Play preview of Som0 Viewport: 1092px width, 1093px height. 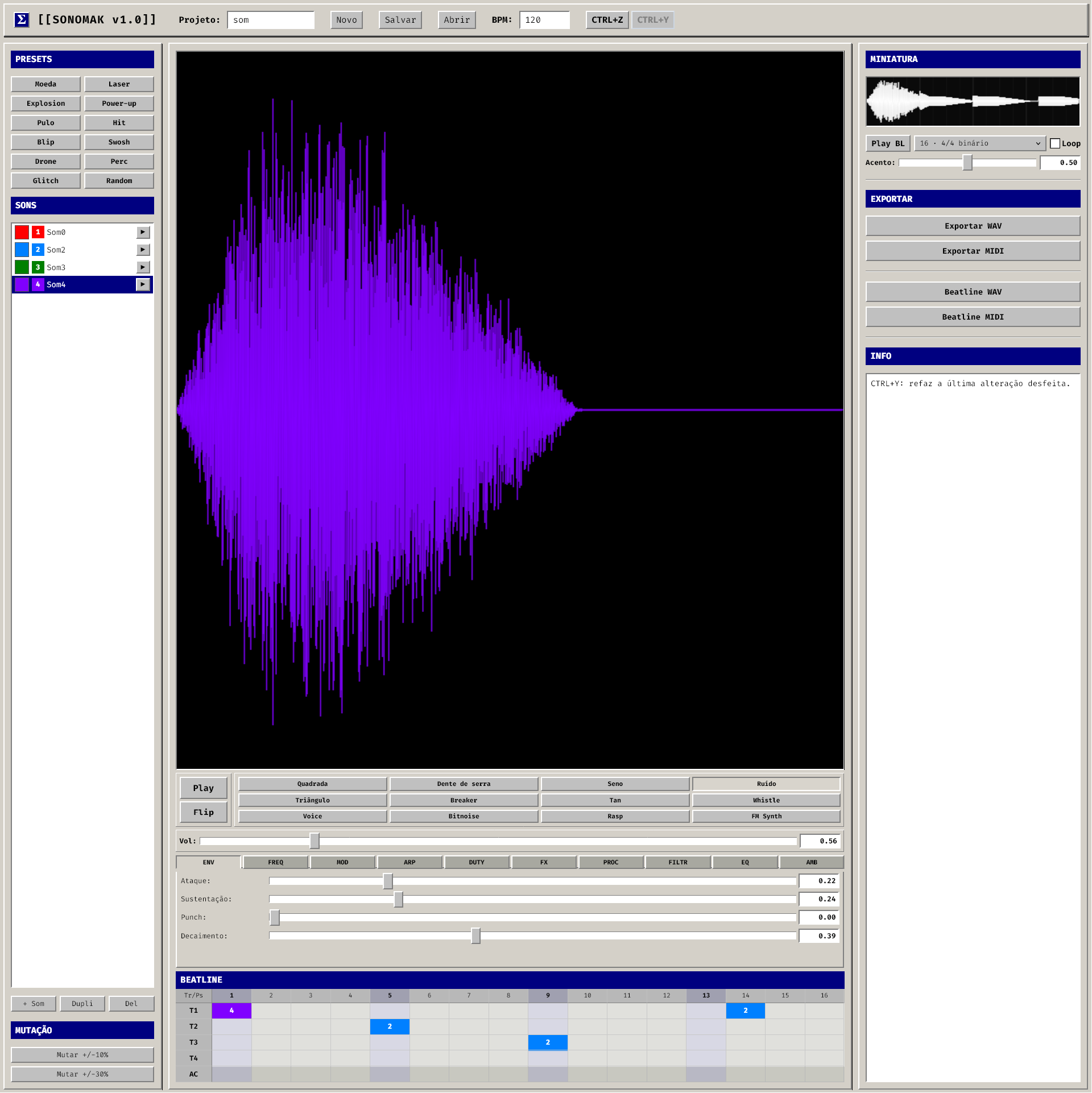143,232
